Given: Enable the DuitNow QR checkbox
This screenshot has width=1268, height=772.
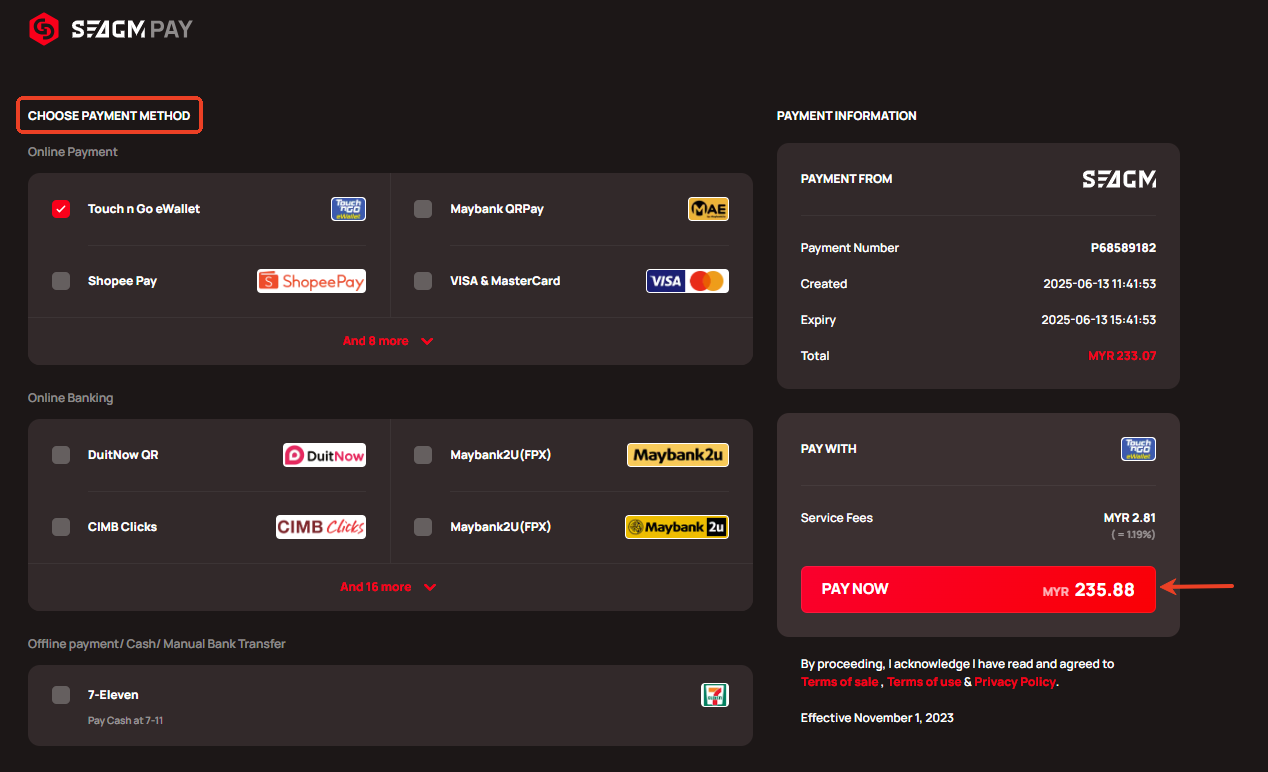Looking at the screenshot, I should click(61, 455).
